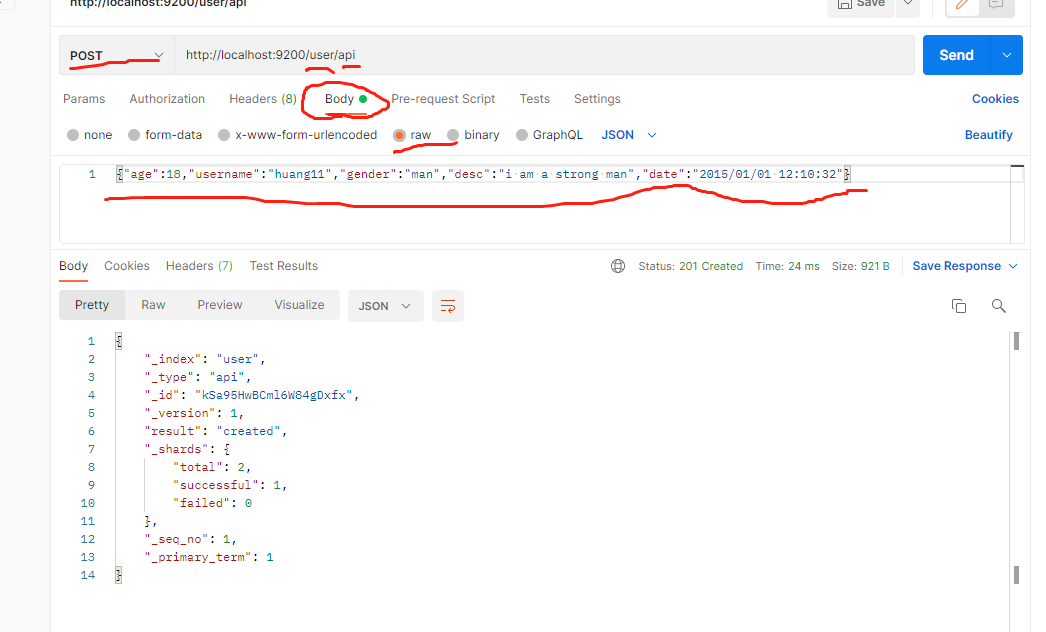
Task: Open the Test Results tab
Action: point(283,266)
